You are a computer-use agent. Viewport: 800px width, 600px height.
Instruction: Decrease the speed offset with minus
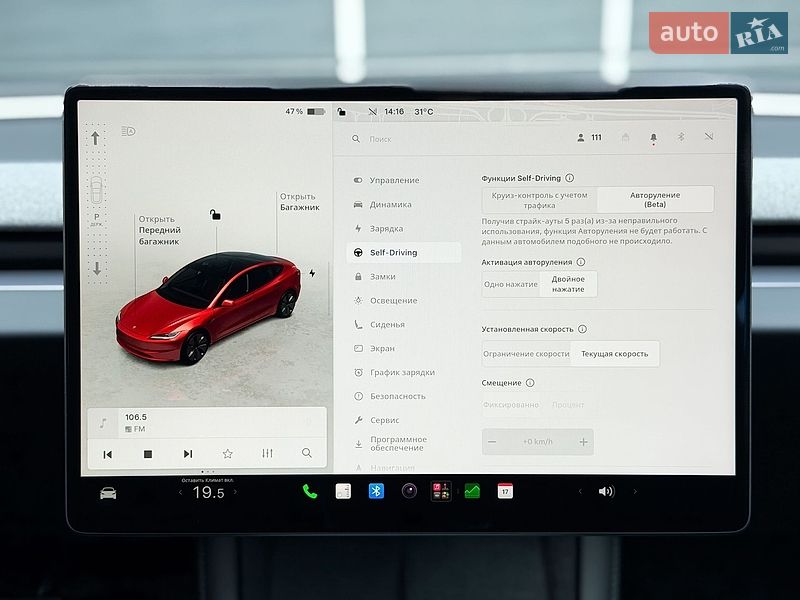click(x=492, y=442)
